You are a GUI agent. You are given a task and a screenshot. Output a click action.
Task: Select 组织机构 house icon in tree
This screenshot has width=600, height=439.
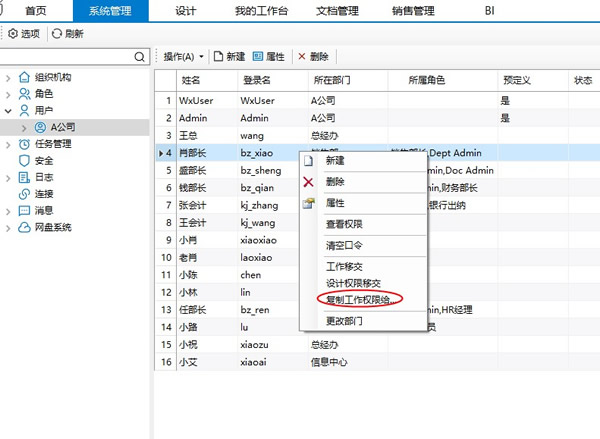pyautogui.click(x=24, y=77)
